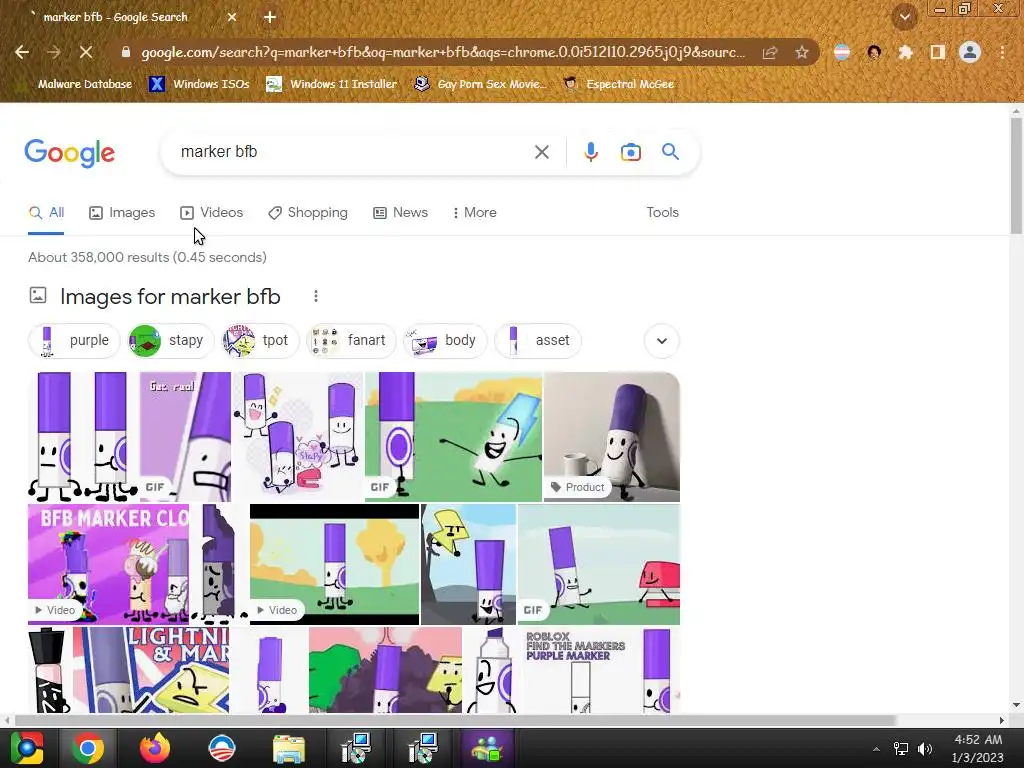This screenshot has height=768, width=1024.
Task: Switch to the Videos tab
Action: pyautogui.click(x=212, y=212)
